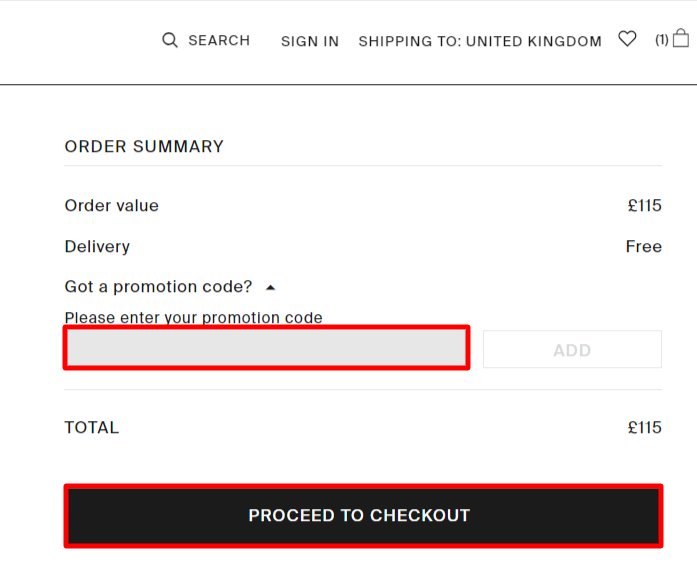Focus the promotion code input field

pyautogui.click(x=266, y=348)
